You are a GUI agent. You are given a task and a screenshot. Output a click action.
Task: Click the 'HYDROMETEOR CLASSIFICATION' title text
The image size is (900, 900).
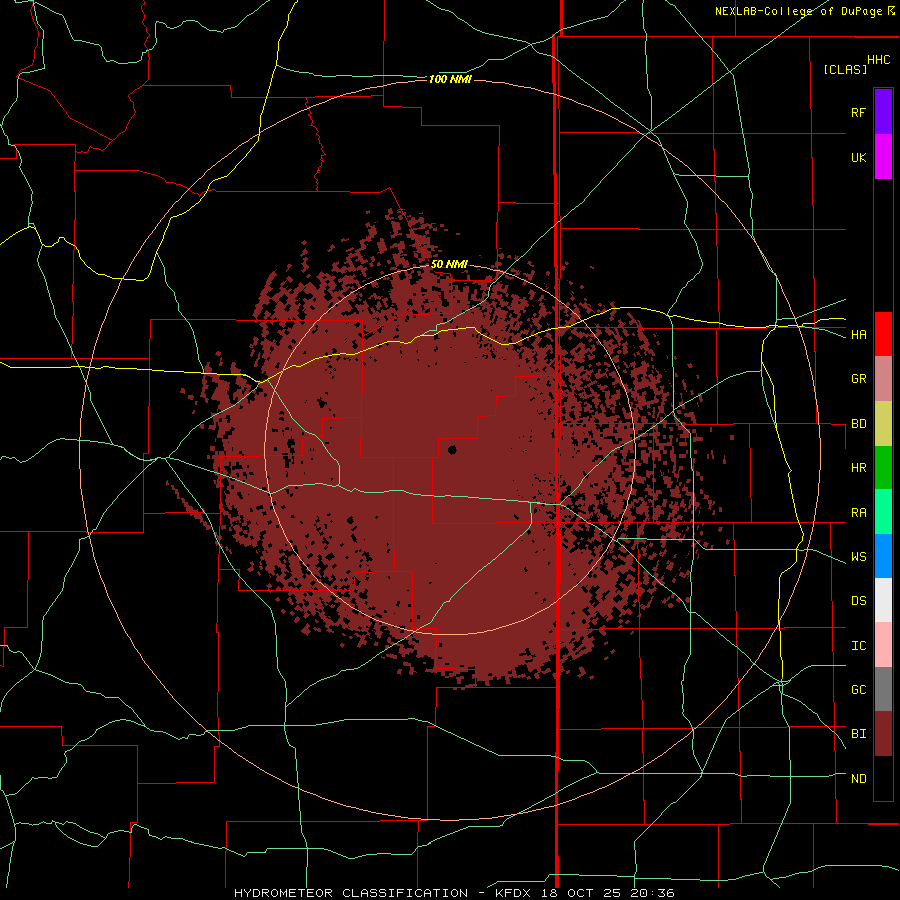coord(351,893)
